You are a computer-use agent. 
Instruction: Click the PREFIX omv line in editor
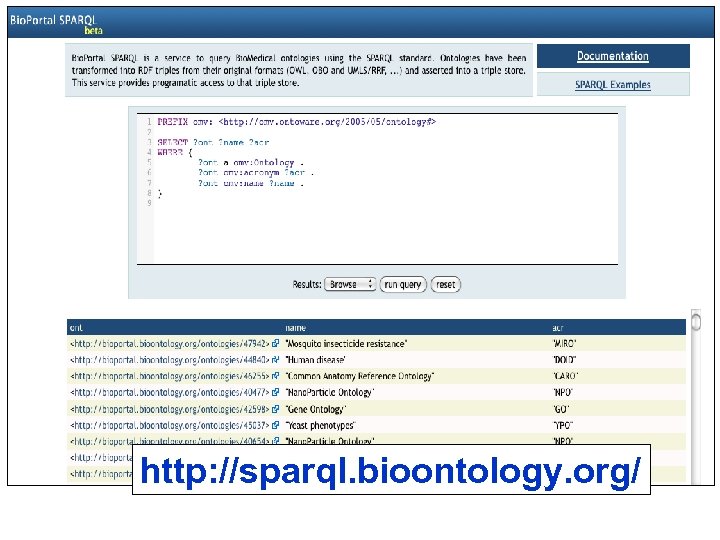coord(297,122)
